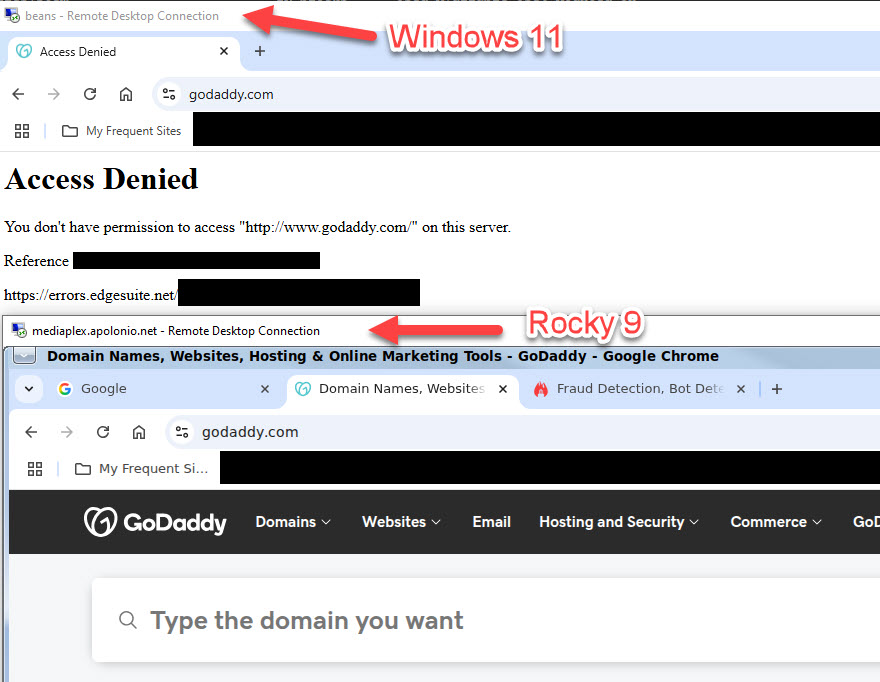The height and width of the screenshot is (682, 880).
Task: Click the https://errors.edgesuite.net/ text
Action: (x=91, y=295)
